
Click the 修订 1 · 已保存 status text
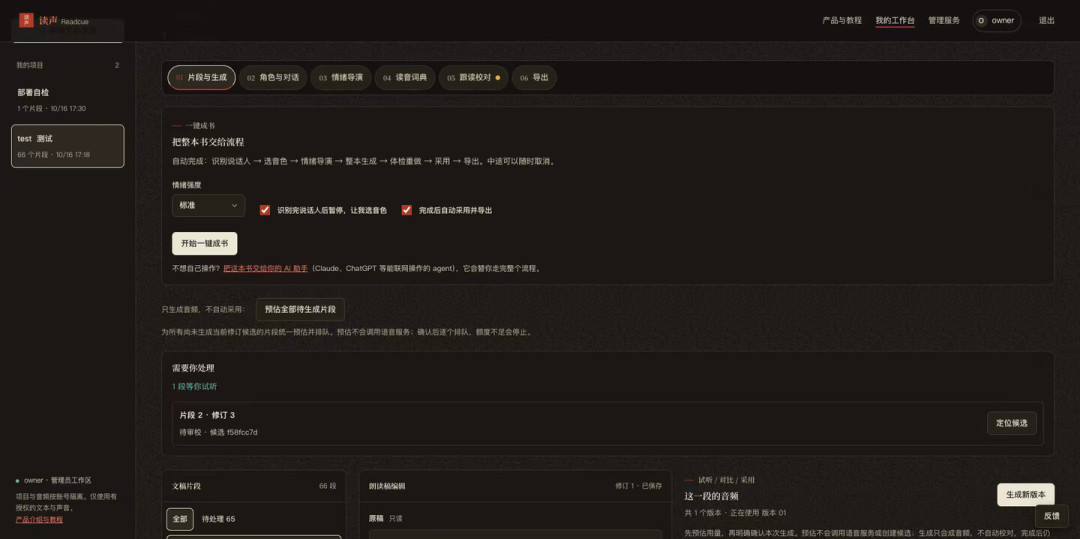coord(638,485)
